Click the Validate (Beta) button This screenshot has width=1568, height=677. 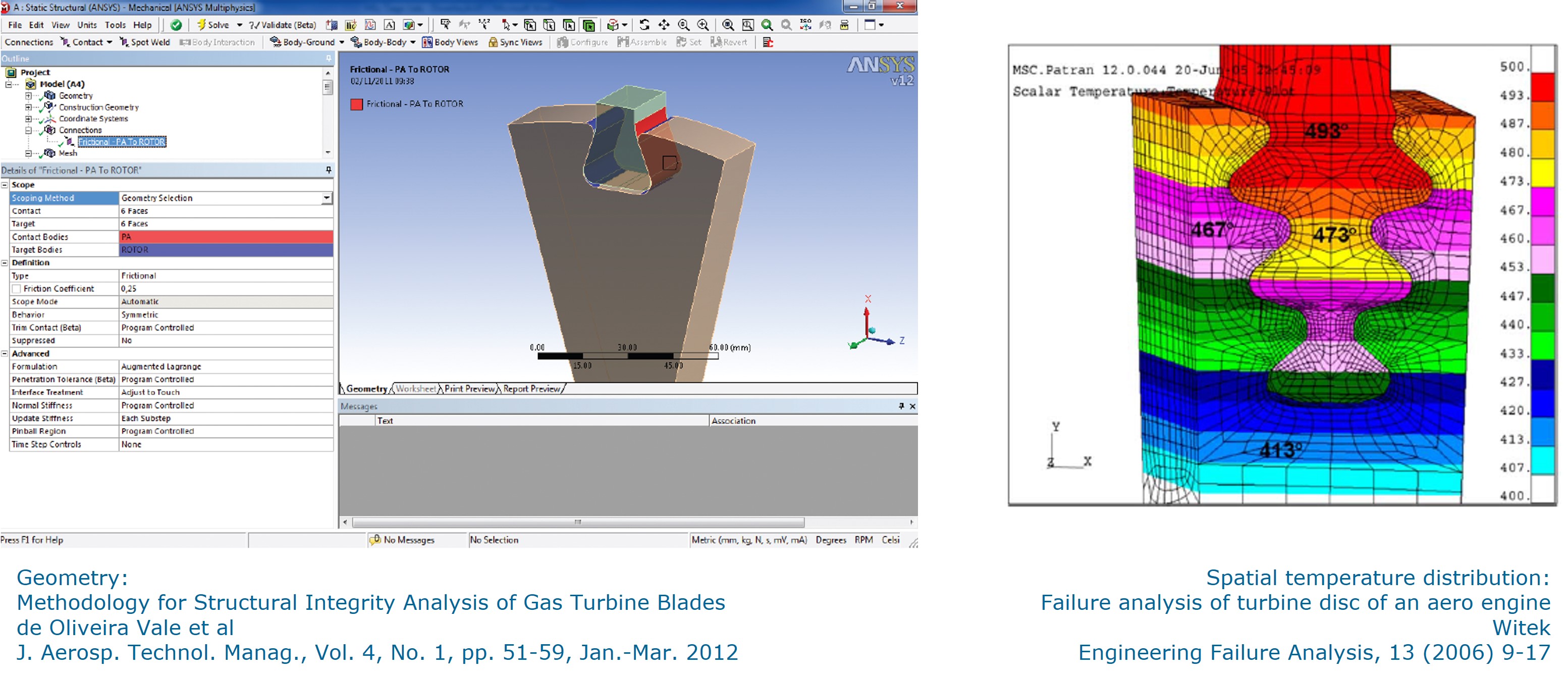coord(283,25)
